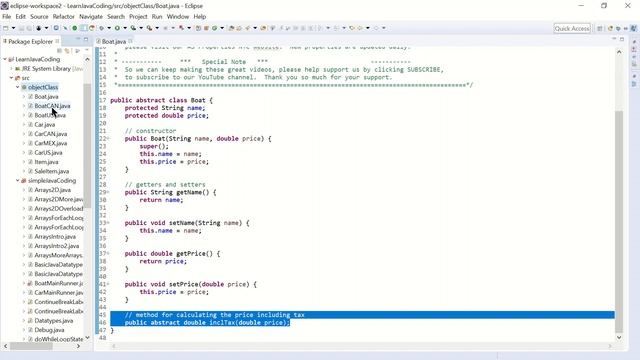This screenshot has height=360, width=640.
Task: Minimize the editor area
Action: coord(613,38)
